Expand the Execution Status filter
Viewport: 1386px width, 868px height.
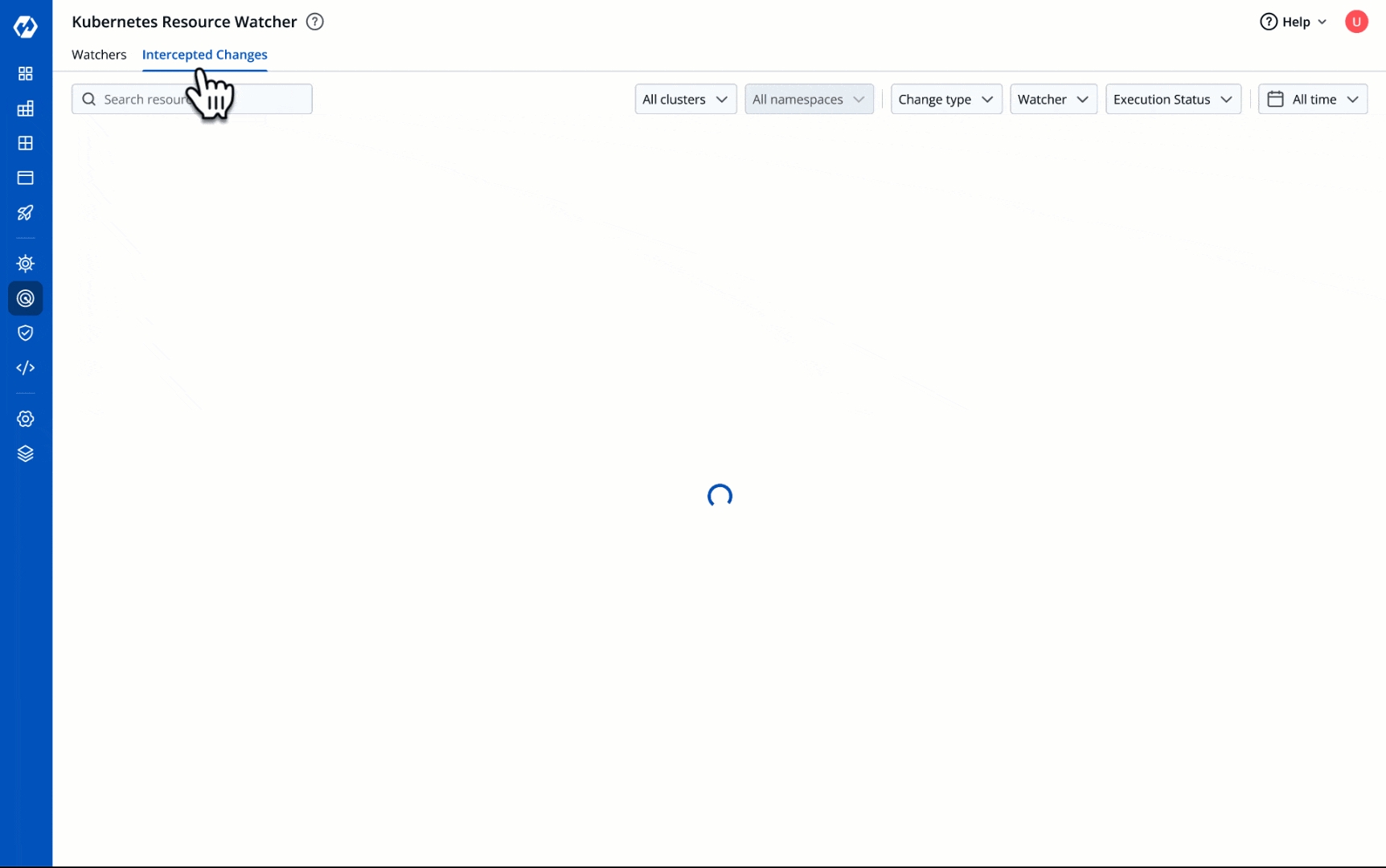(1172, 99)
